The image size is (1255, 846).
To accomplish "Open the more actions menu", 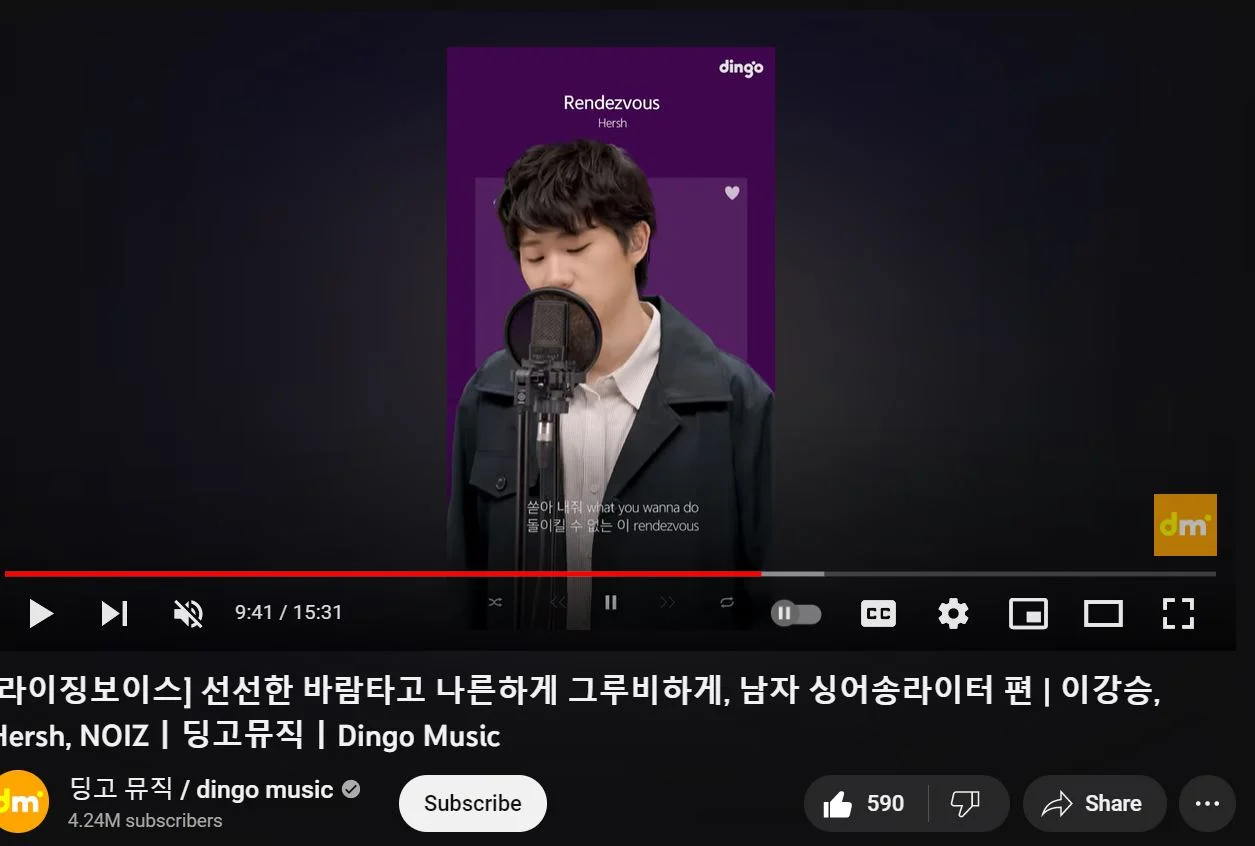I will [x=1207, y=803].
